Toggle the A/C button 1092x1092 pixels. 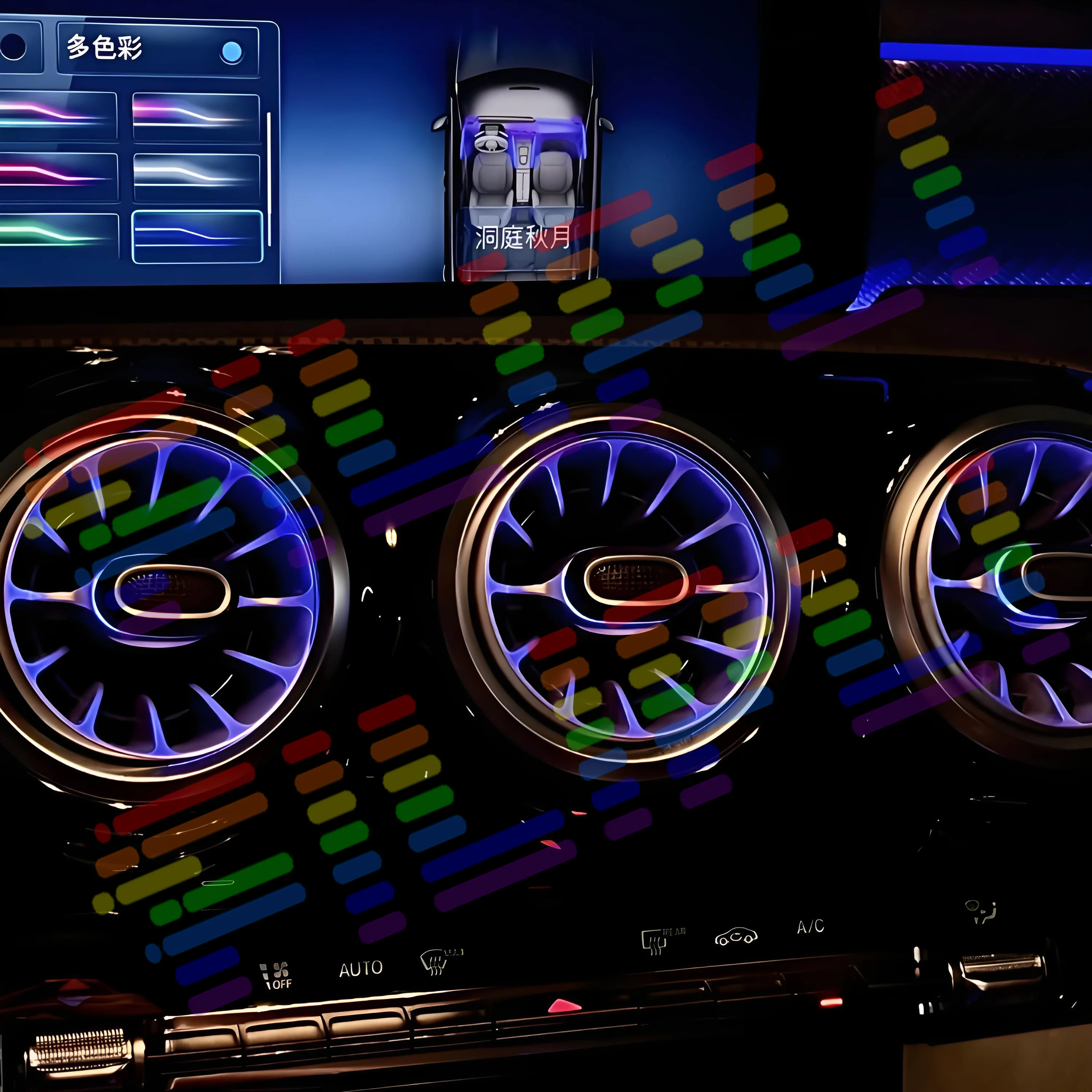coord(810,926)
